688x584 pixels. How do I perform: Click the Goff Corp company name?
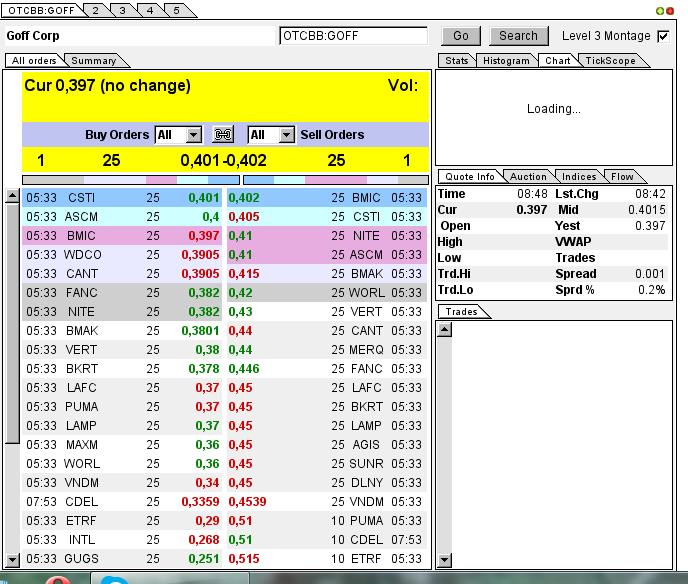click(33, 36)
